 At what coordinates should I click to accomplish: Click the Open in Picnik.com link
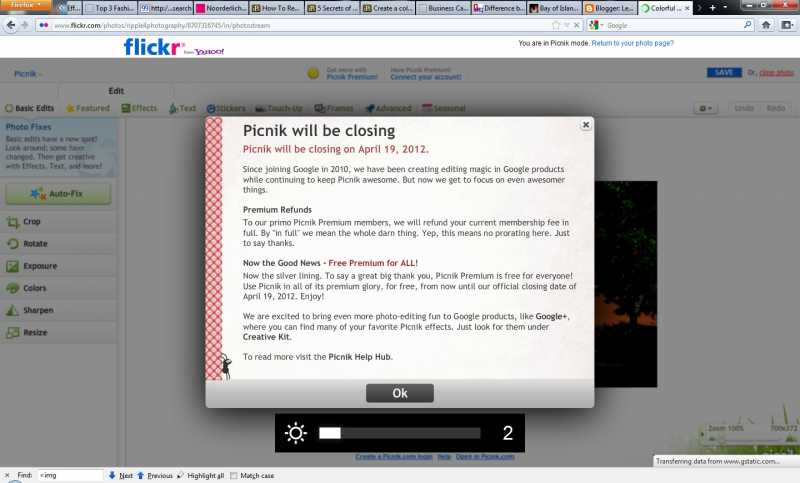485,456
